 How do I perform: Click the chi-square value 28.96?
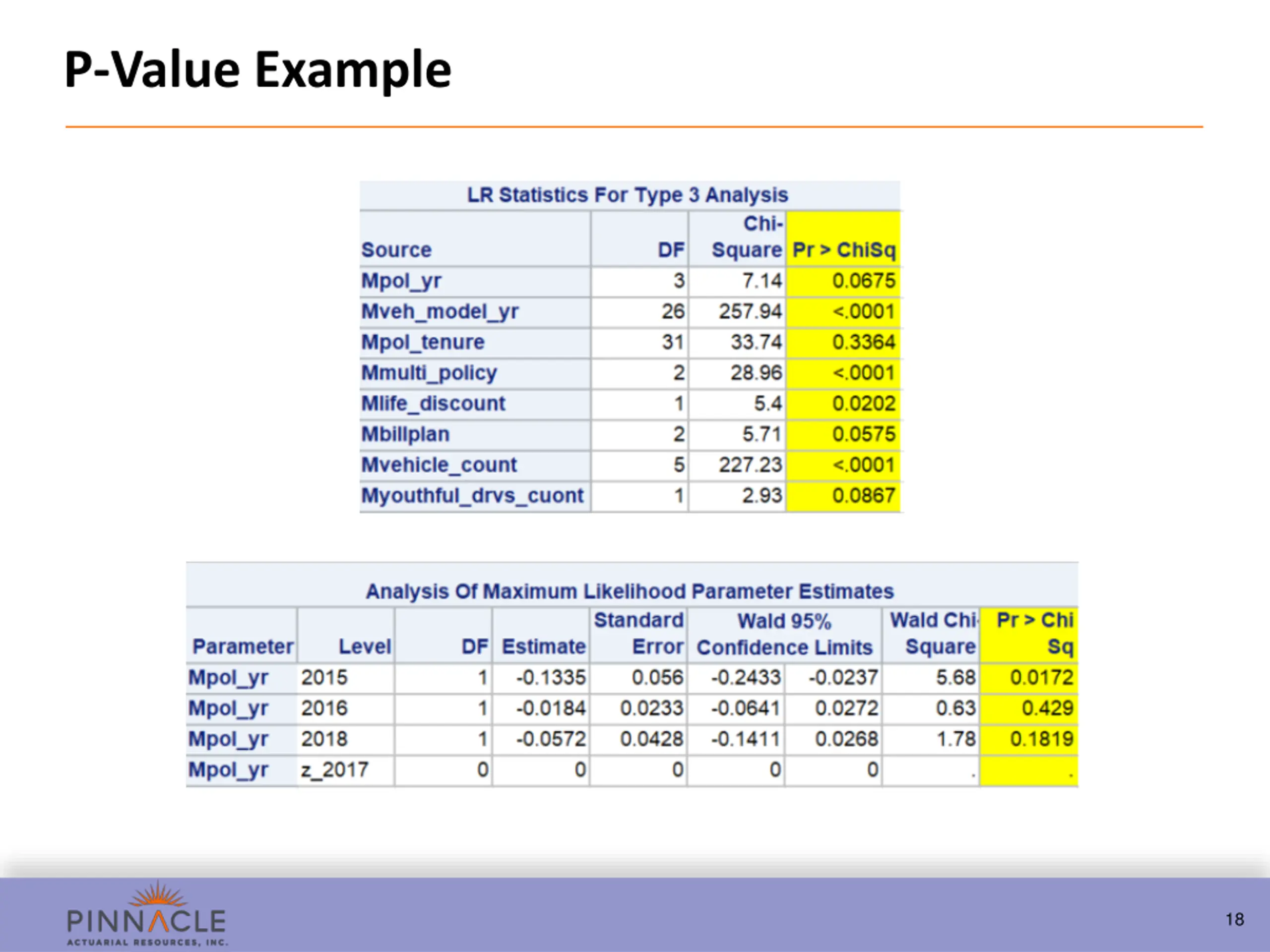[x=756, y=373]
